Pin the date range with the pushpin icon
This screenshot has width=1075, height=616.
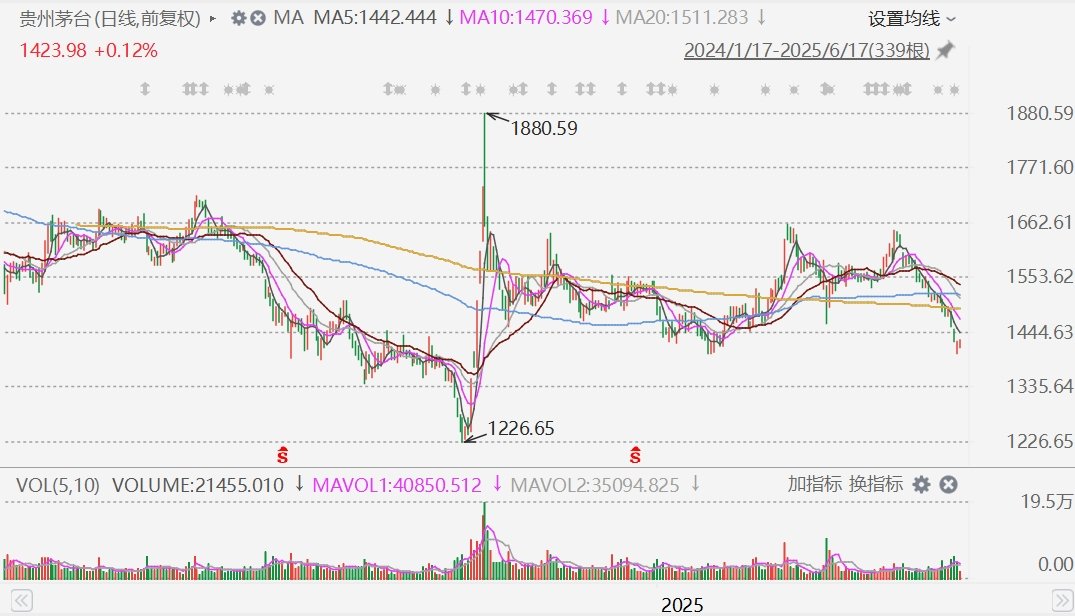click(945, 50)
